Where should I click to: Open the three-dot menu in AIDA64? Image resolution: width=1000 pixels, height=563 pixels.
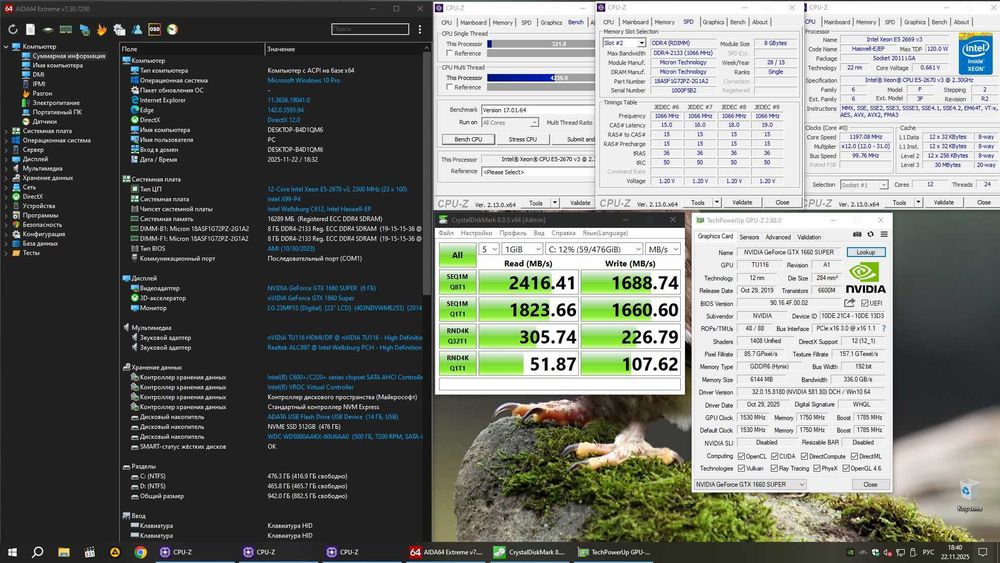point(420,29)
